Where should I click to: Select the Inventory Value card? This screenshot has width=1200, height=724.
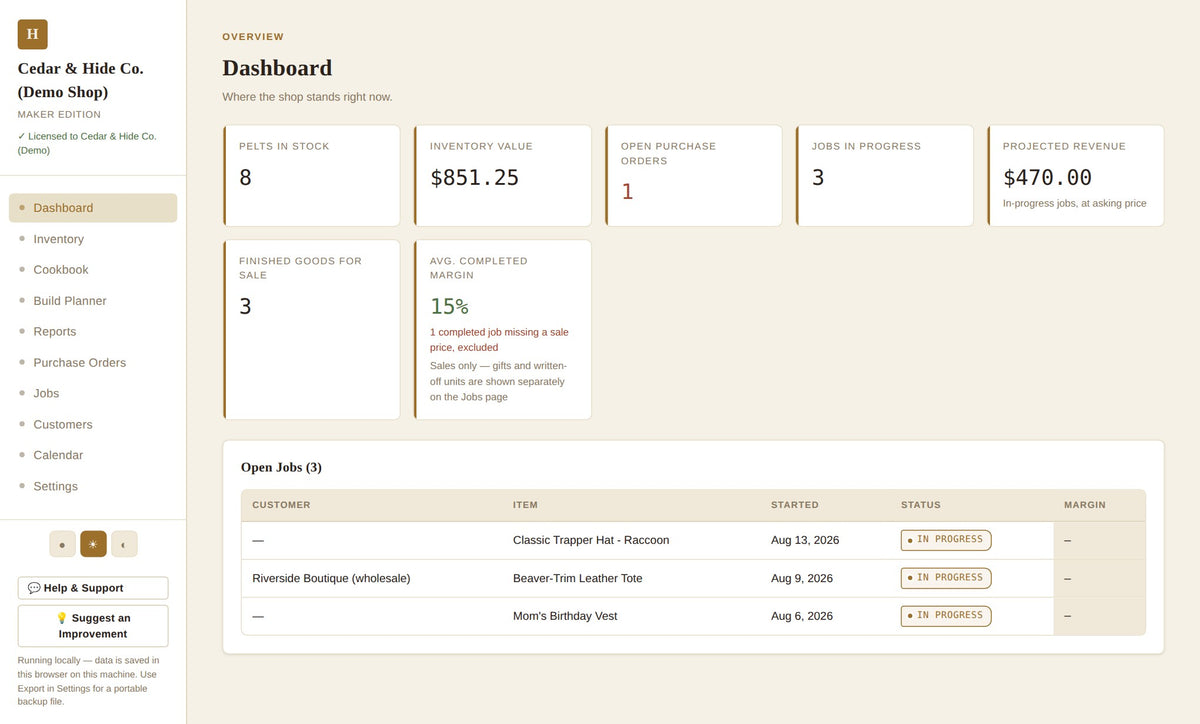(503, 176)
